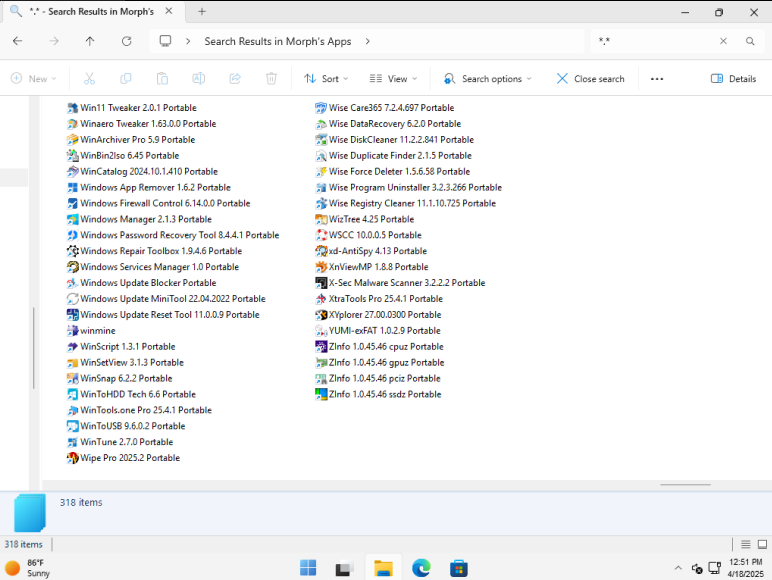Click Close search button
Viewport: 772px width, 580px height.
pyautogui.click(x=590, y=79)
